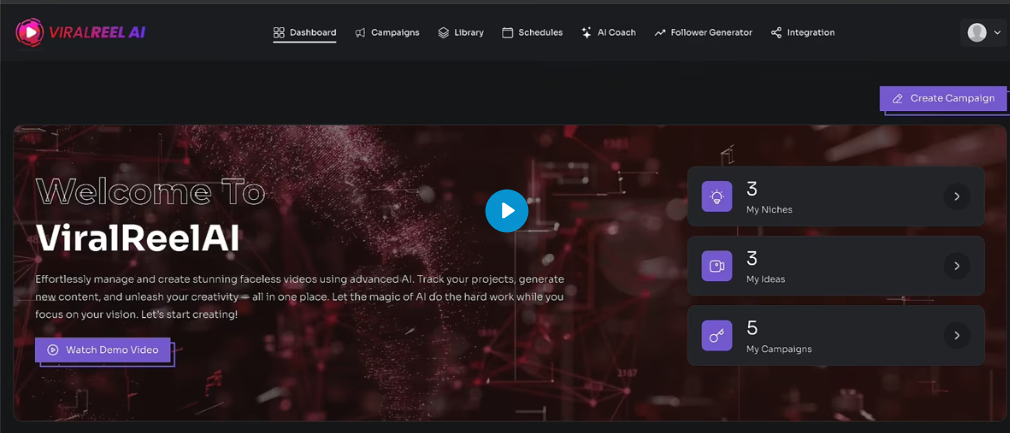Click the My Ideas video icon
This screenshot has width=1010, height=433.
[717, 266]
